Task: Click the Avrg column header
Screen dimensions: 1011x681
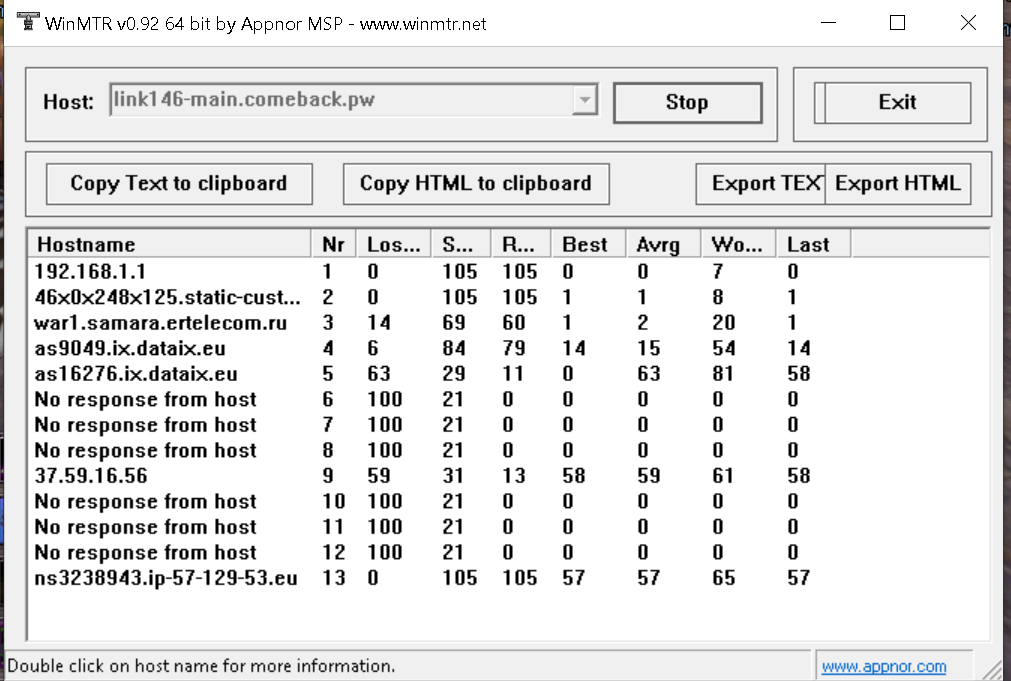Action: tap(663, 245)
